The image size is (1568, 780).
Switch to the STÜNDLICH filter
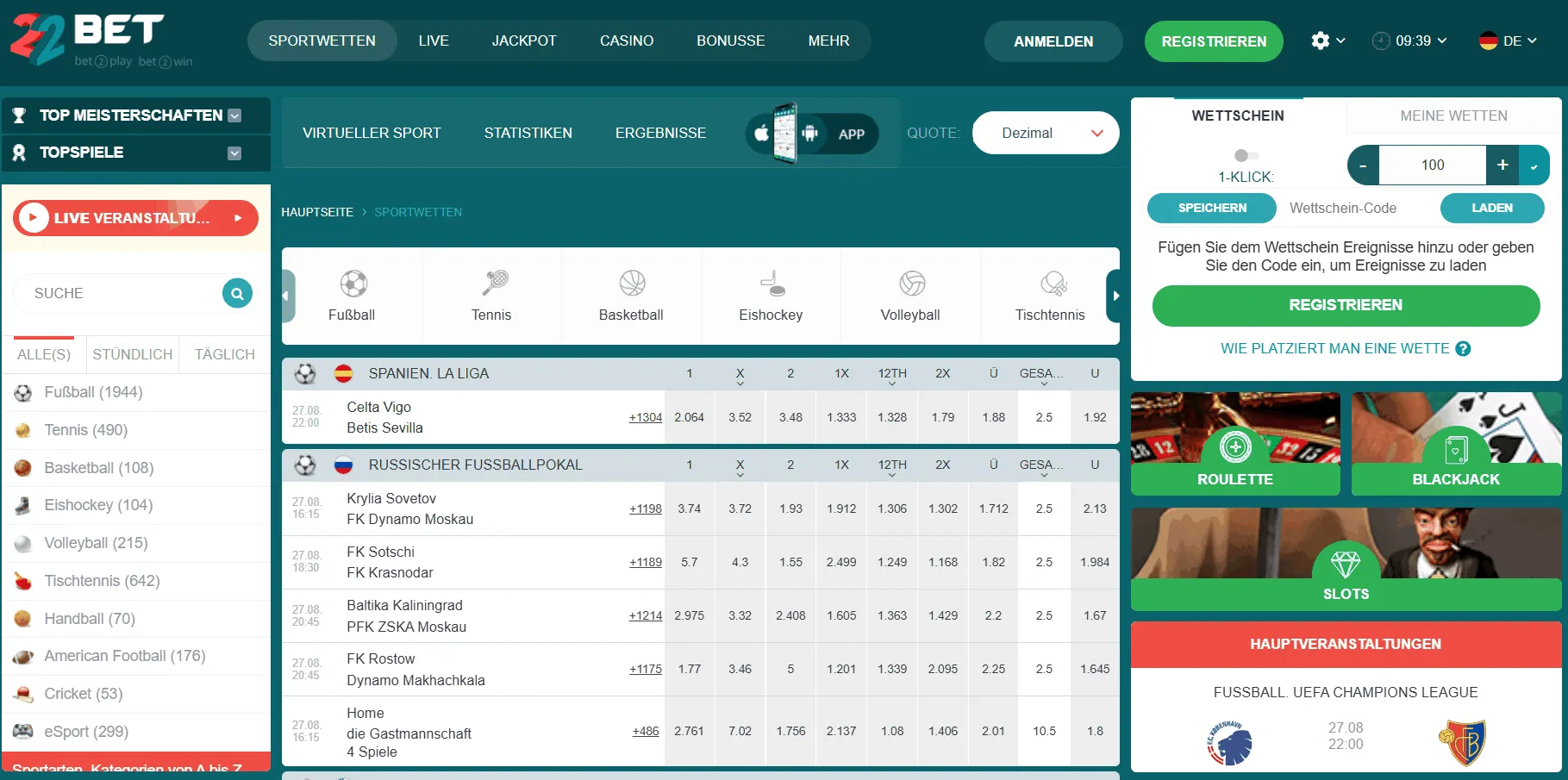[132, 354]
